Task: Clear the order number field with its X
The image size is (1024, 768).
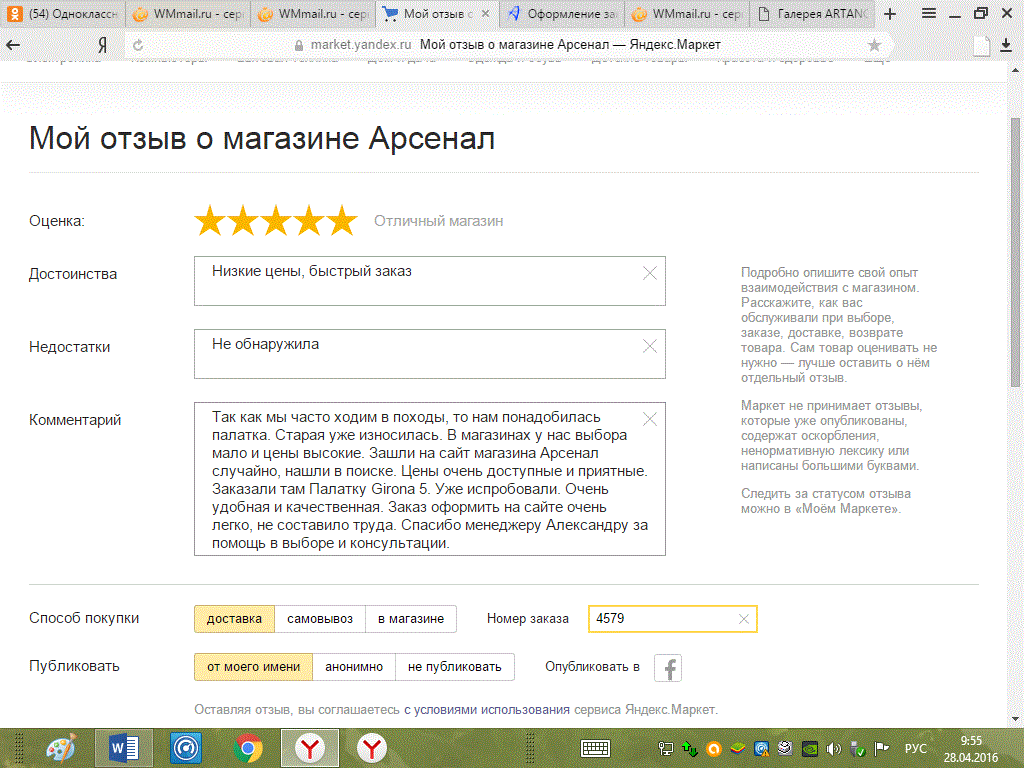Action: [x=743, y=619]
